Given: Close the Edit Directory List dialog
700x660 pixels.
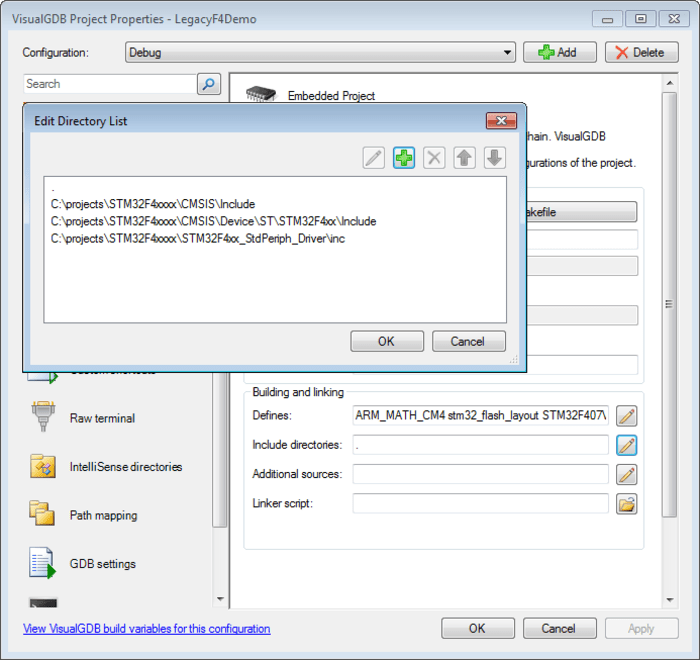Looking at the screenshot, I should pyautogui.click(x=501, y=121).
